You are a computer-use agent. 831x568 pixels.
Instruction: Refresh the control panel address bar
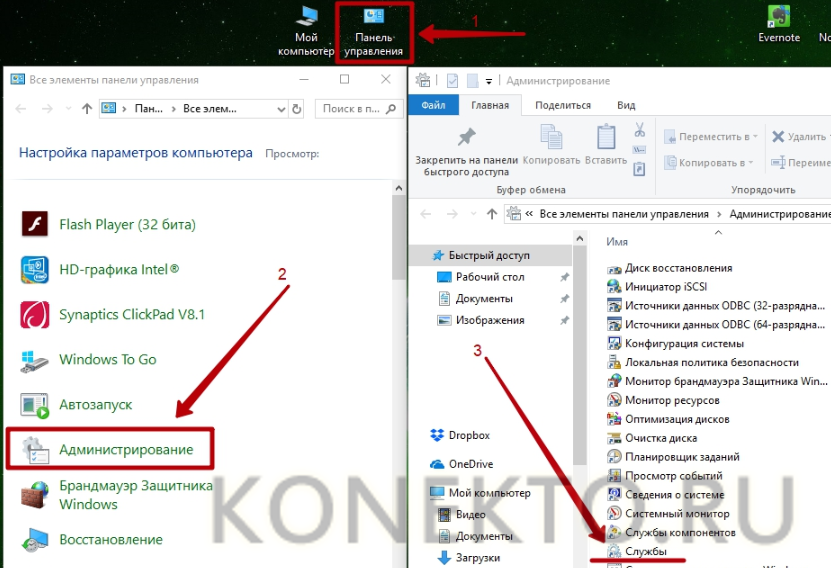point(297,109)
